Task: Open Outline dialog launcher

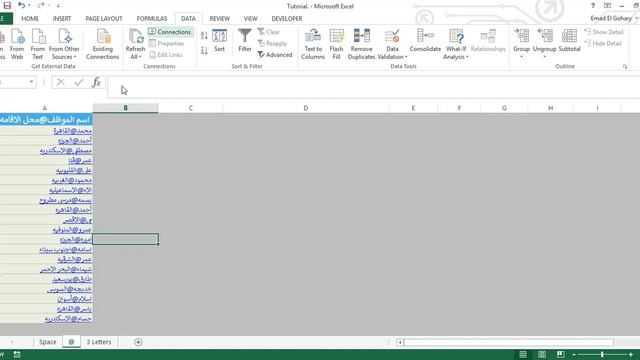Action: (625, 67)
